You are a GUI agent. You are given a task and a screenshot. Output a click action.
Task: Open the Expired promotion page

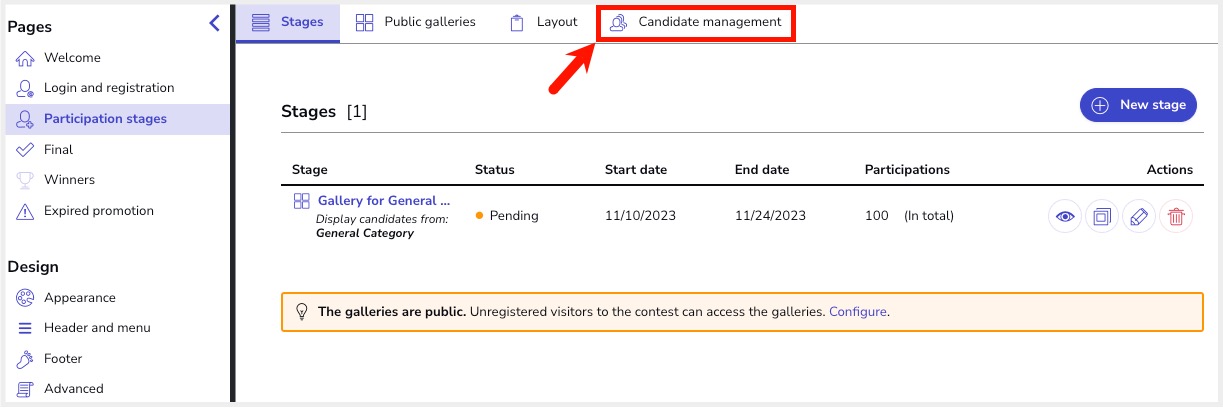tap(98, 211)
